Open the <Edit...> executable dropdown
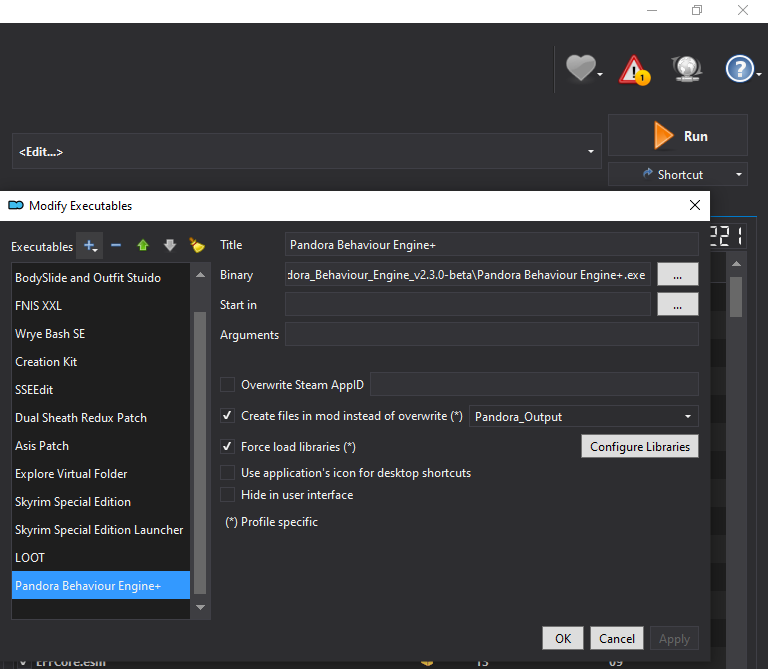This screenshot has height=669, width=768. pyautogui.click(x=307, y=151)
